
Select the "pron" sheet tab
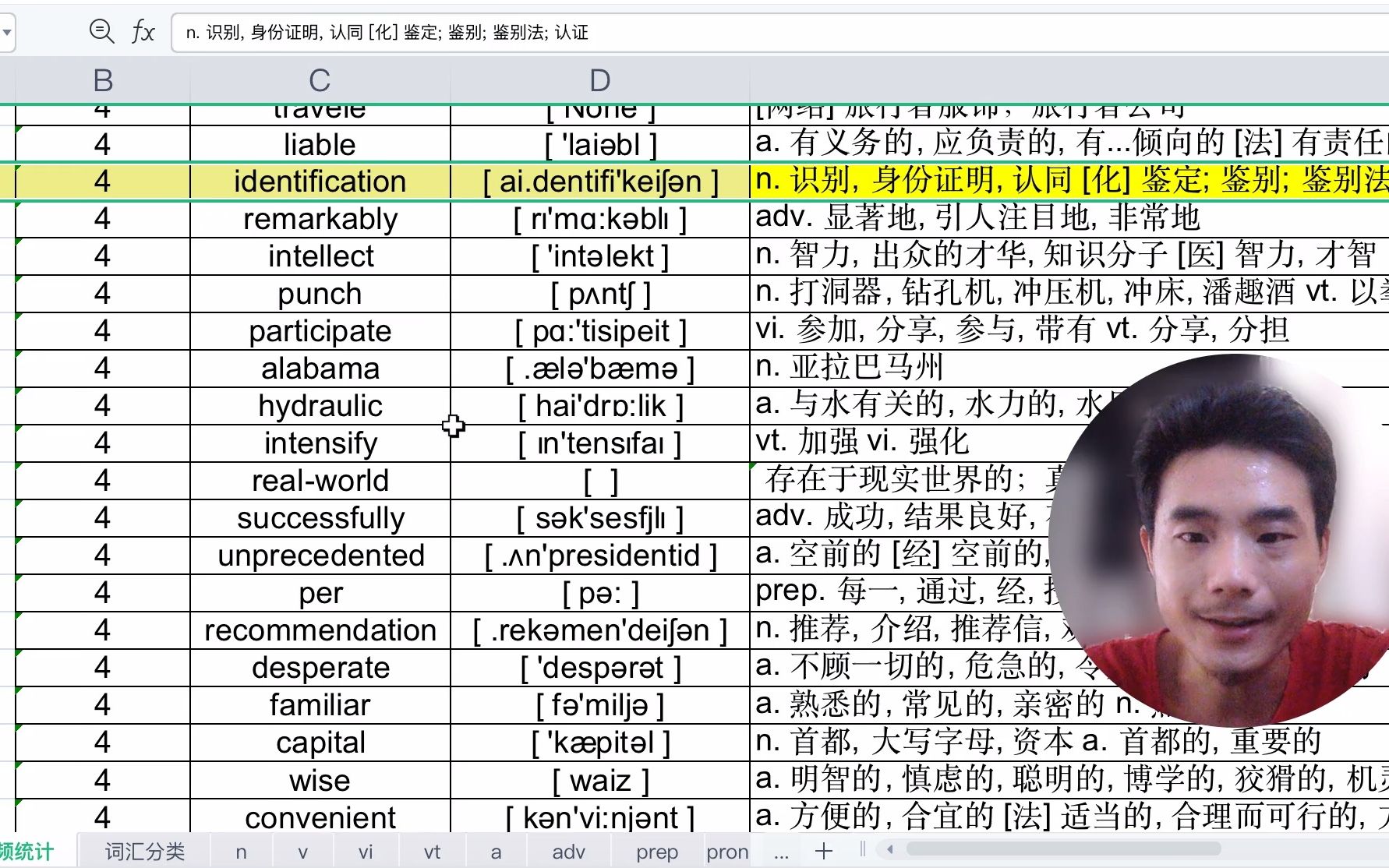pyautogui.click(x=727, y=852)
